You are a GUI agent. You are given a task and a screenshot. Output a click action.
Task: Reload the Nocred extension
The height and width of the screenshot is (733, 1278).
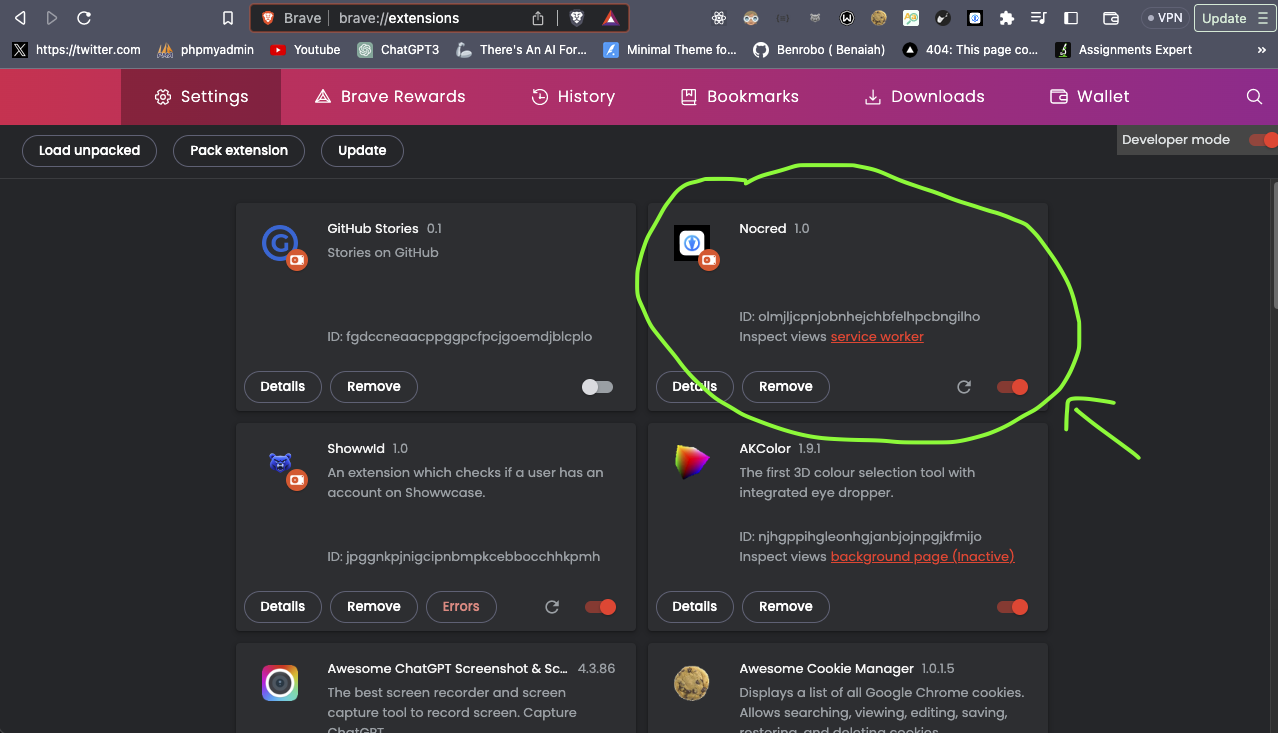[x=964, y=387]
